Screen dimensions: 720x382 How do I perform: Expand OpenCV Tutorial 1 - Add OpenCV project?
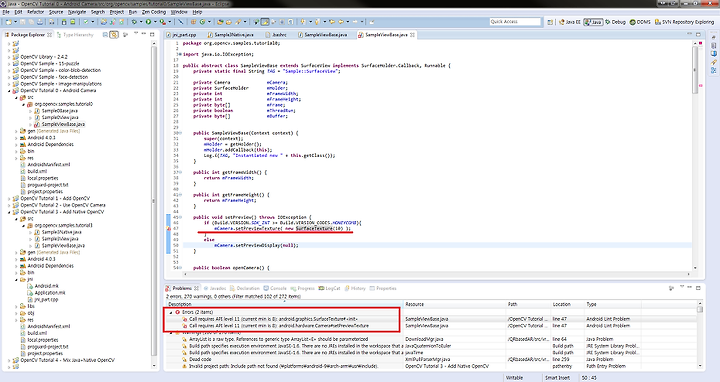[9, 198]
